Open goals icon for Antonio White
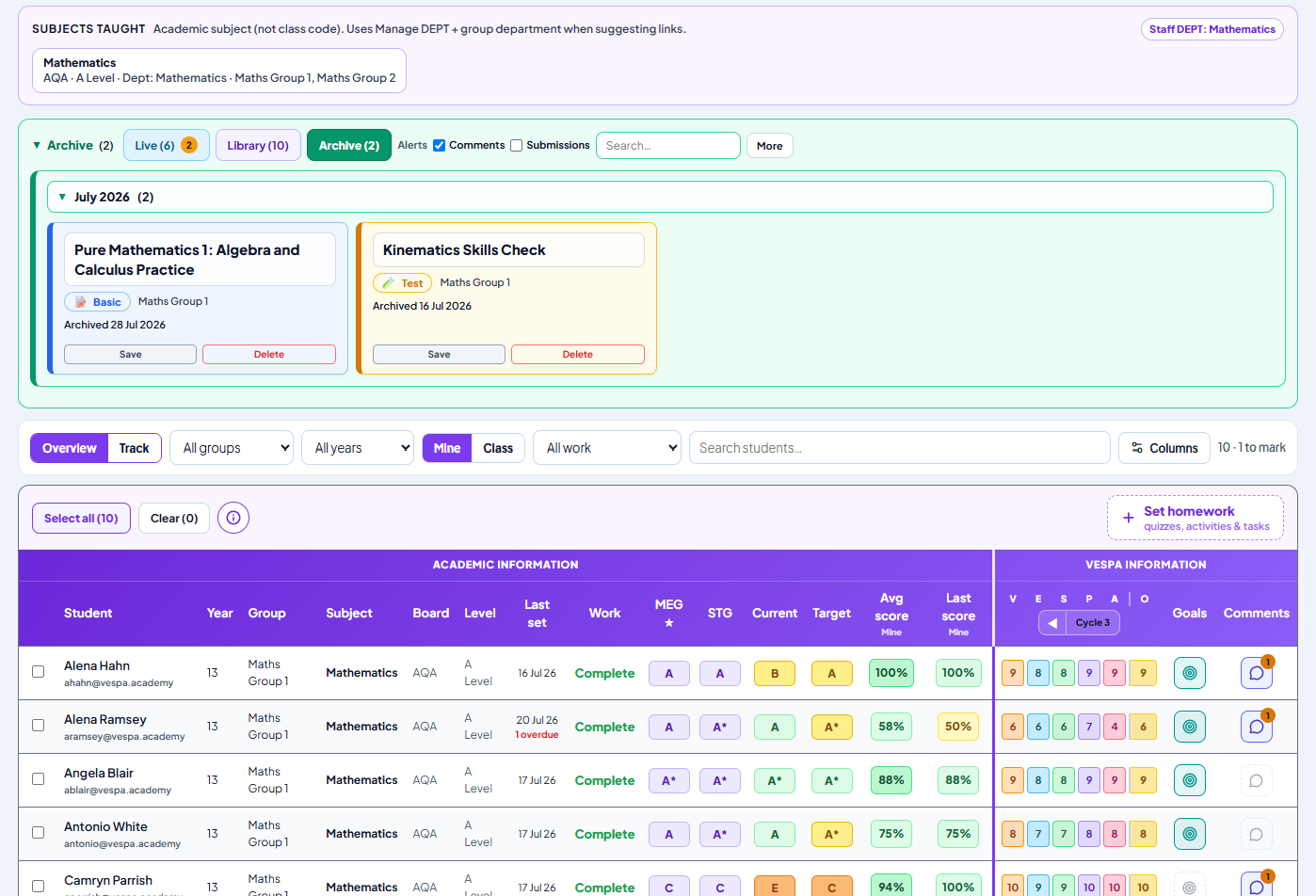This screenshot has width=1316, height=896. pyautogui.click(x=1190, y=834)
